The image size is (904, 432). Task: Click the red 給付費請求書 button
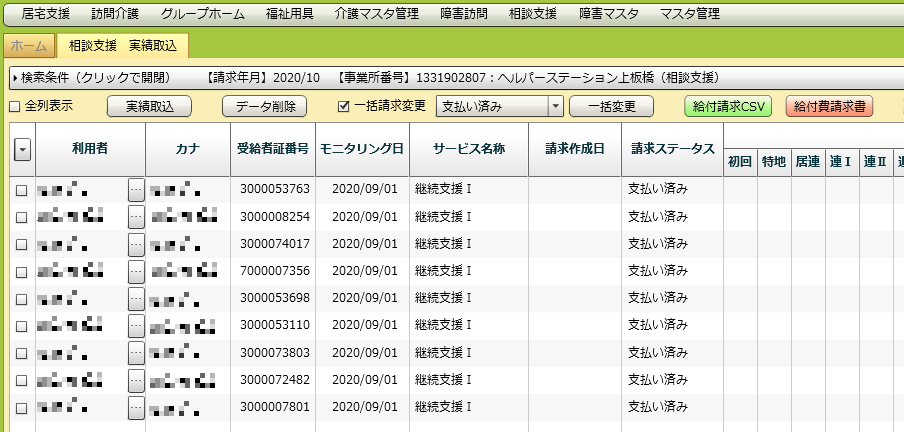[x=829, y=106]
